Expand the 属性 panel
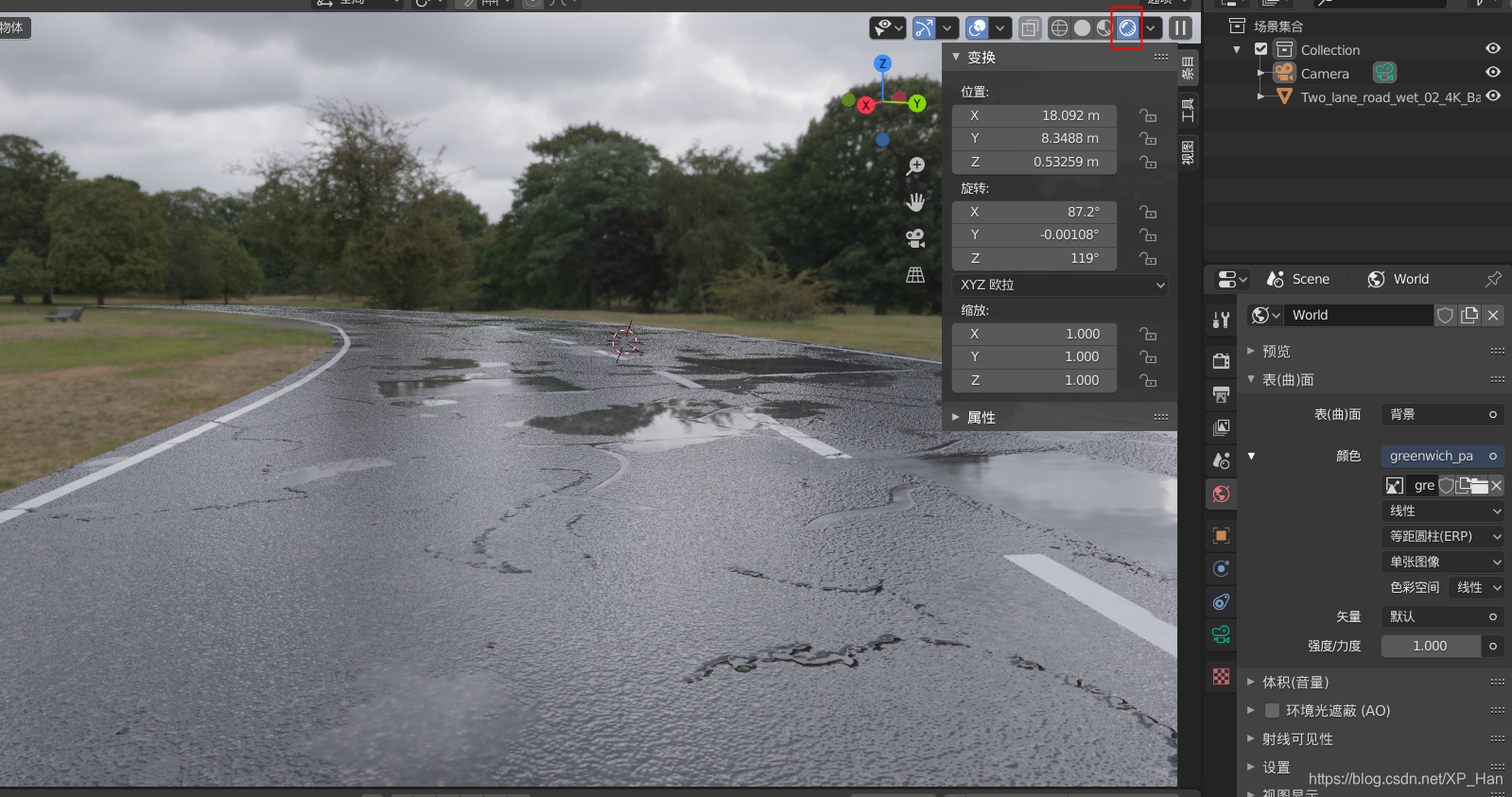Viewport: 1512px width, 797px height. click(956, 417)
